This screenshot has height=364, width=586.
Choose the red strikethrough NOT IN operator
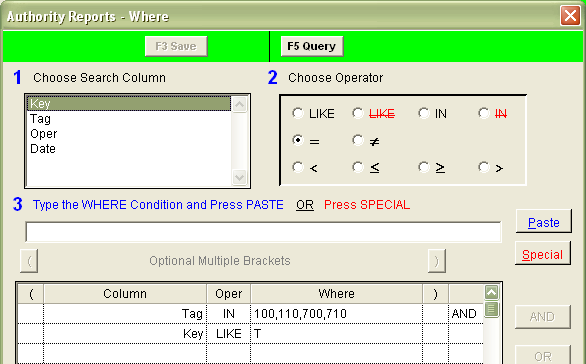point(484,113)
